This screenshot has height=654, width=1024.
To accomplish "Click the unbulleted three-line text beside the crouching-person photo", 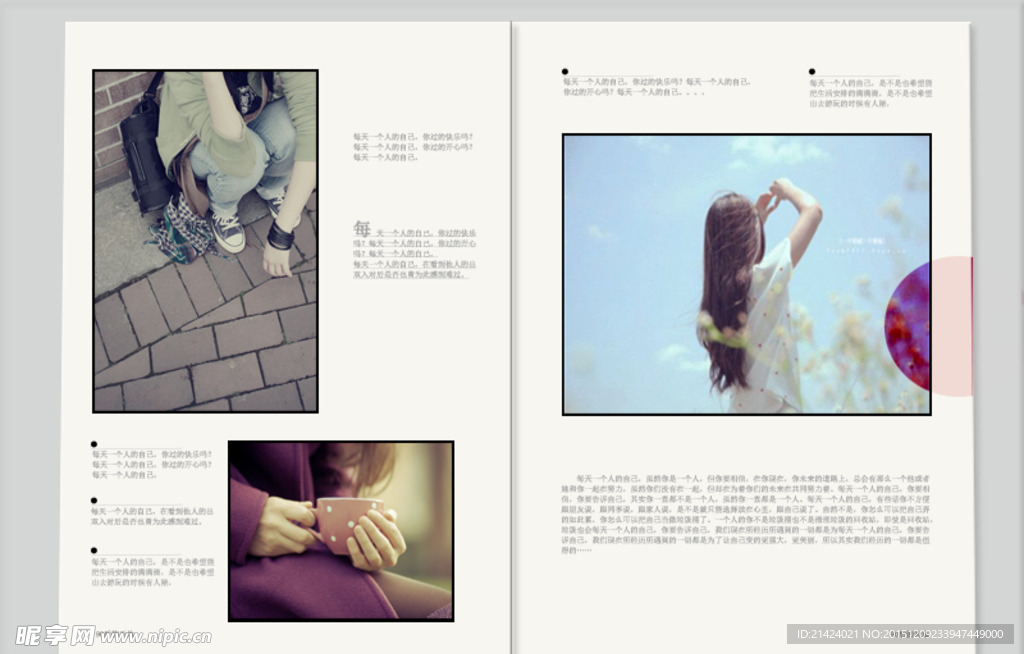I will [x=413, y=147].
